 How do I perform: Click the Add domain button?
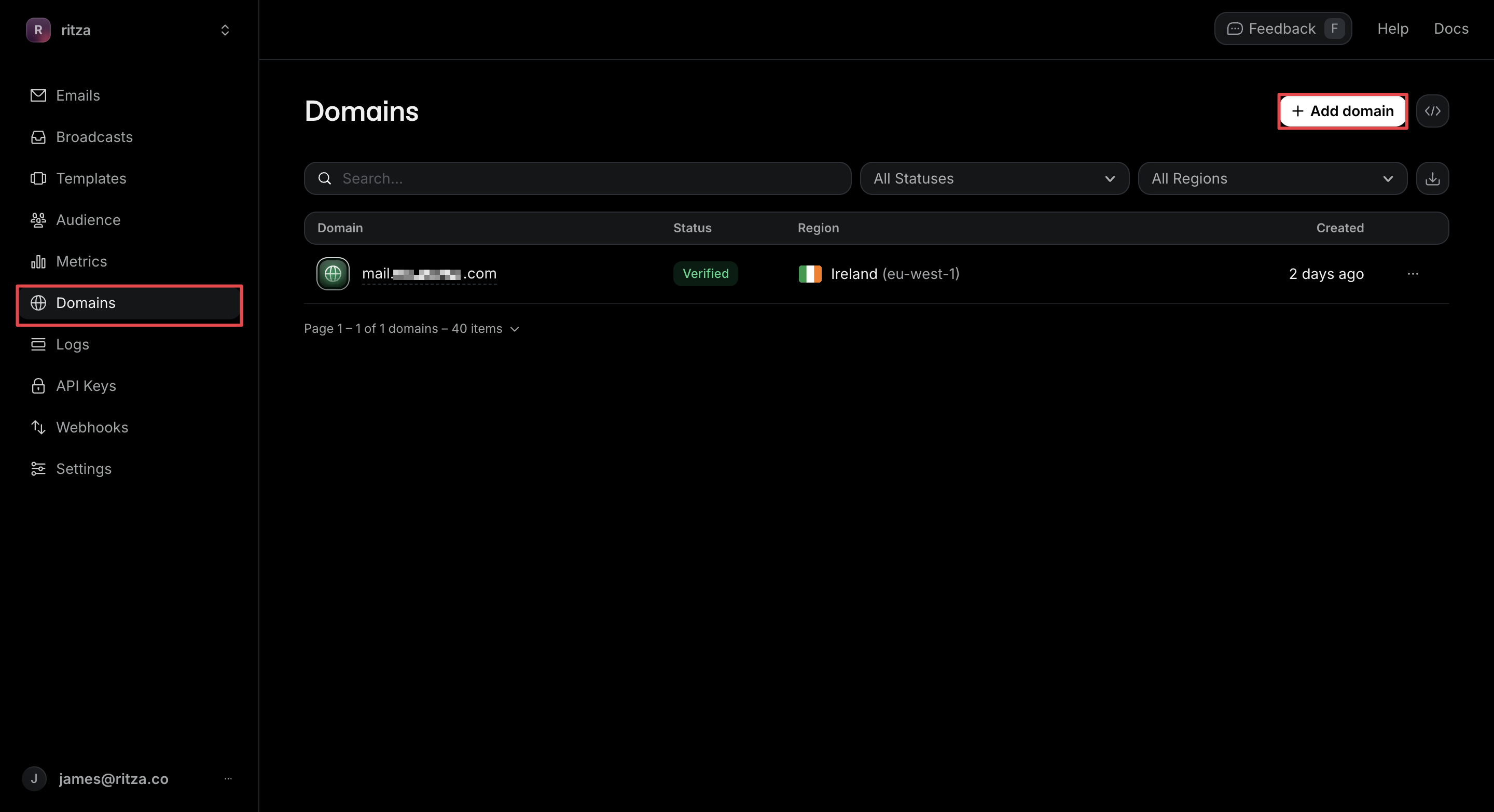tap(1342, 110)
